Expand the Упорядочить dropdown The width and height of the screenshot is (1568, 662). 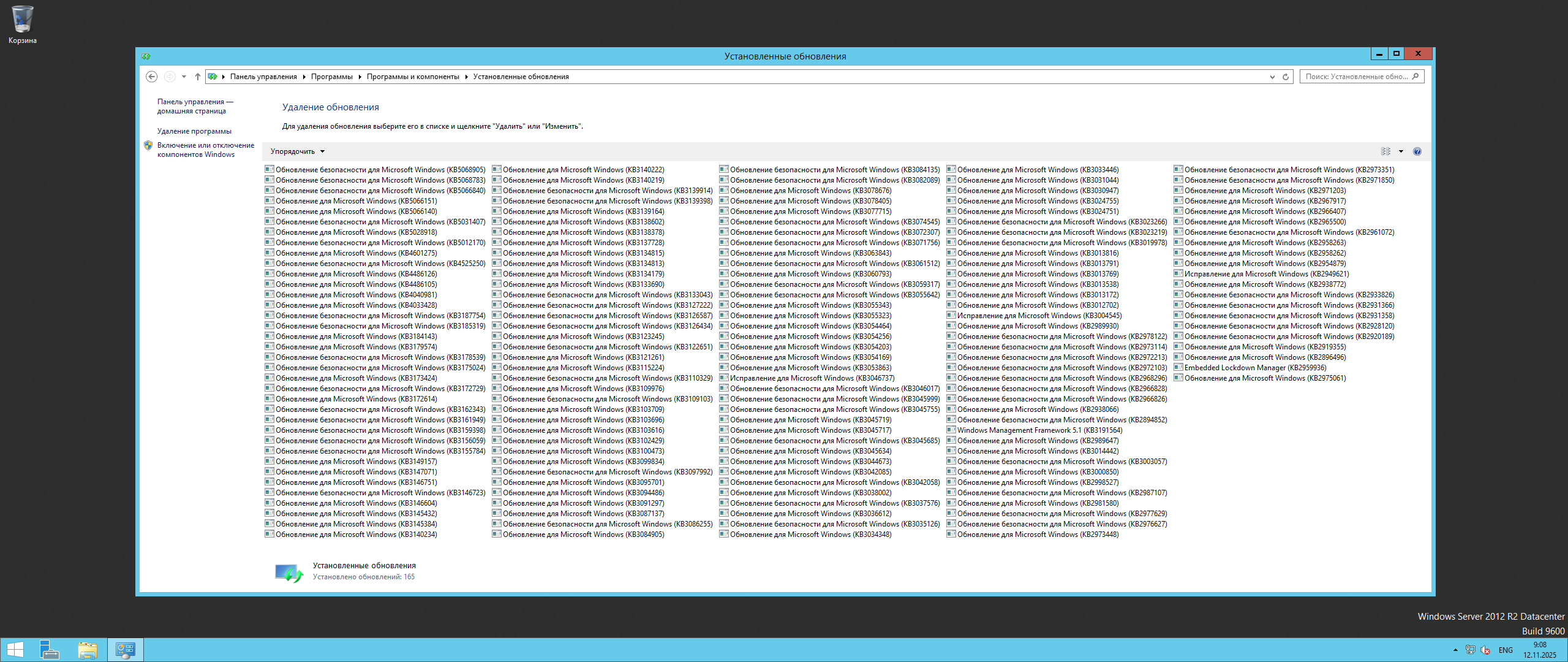click(x=298, y=151)
